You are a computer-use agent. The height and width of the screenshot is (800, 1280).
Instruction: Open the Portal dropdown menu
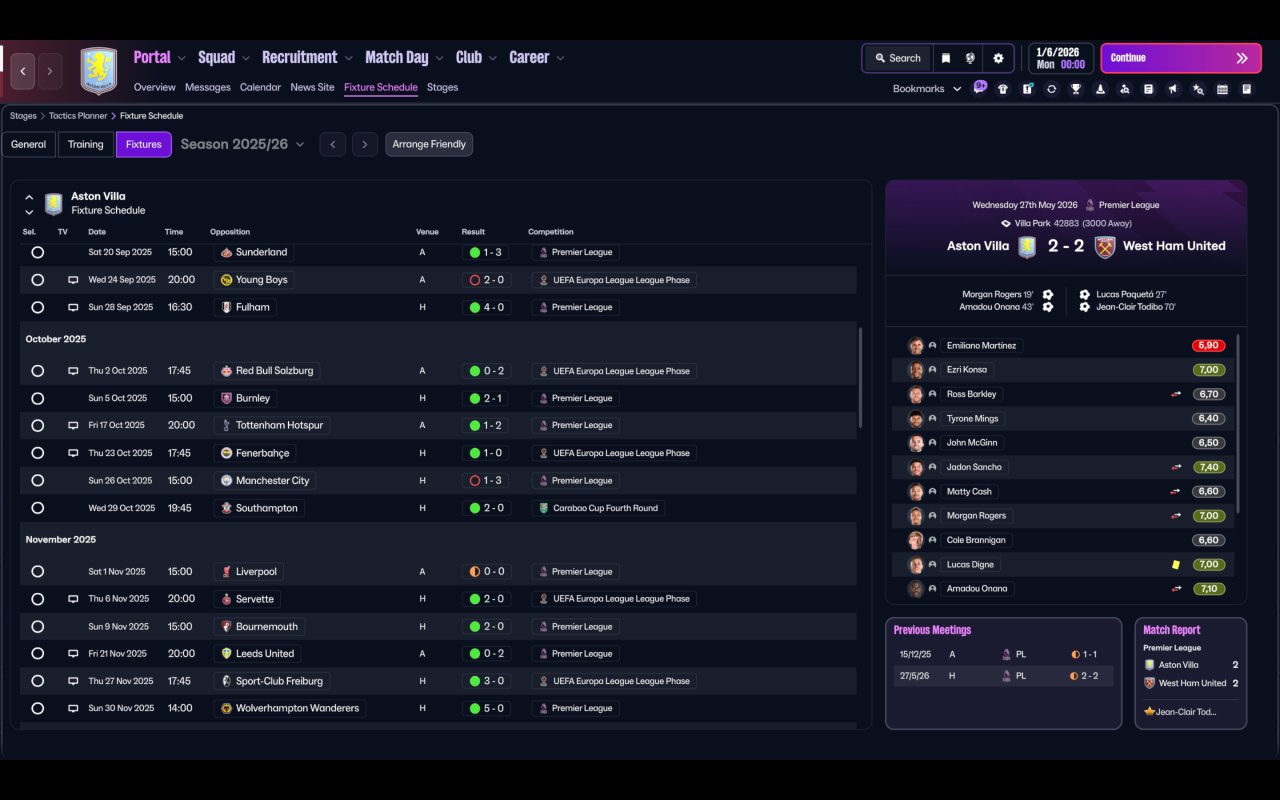pyautogui.click(x=160, y=58)
